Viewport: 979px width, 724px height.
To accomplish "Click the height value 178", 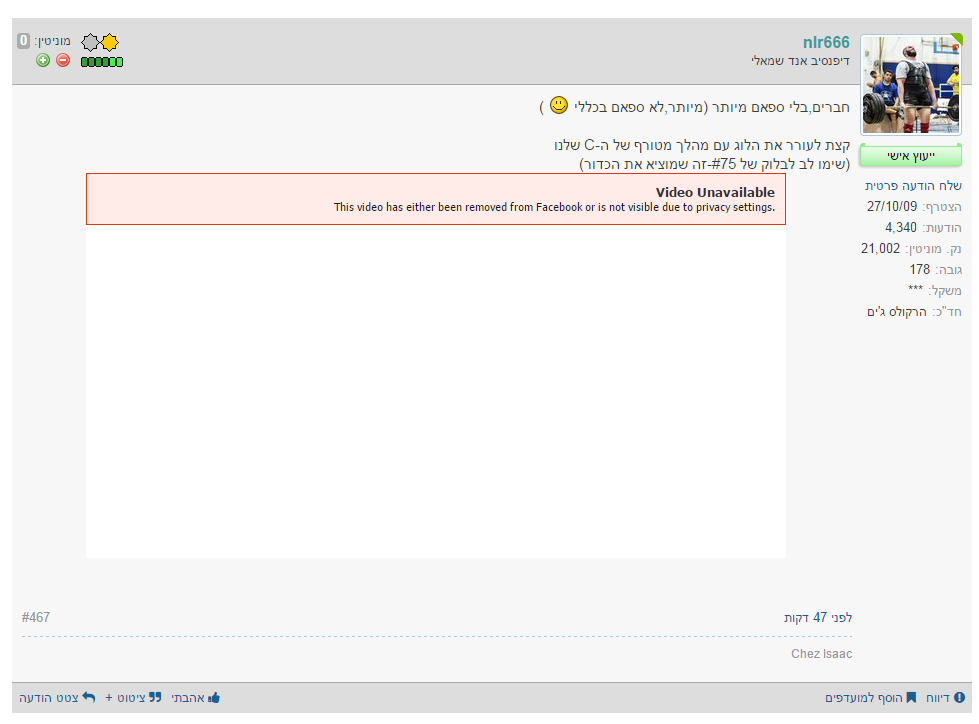I will [x=920, y=269].
